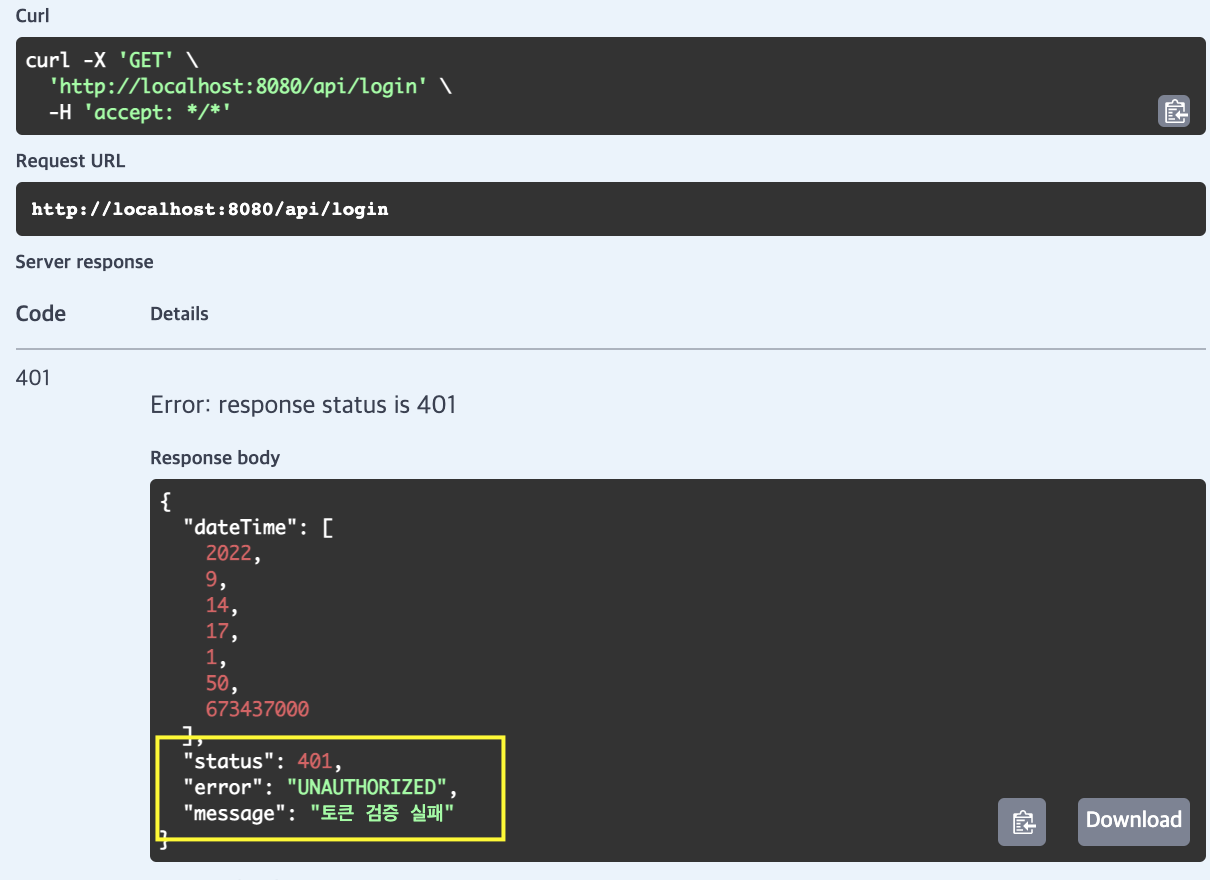Click the -H 'accept: */*' line
The image size is (1210, 880).
[x=140, y=112]
